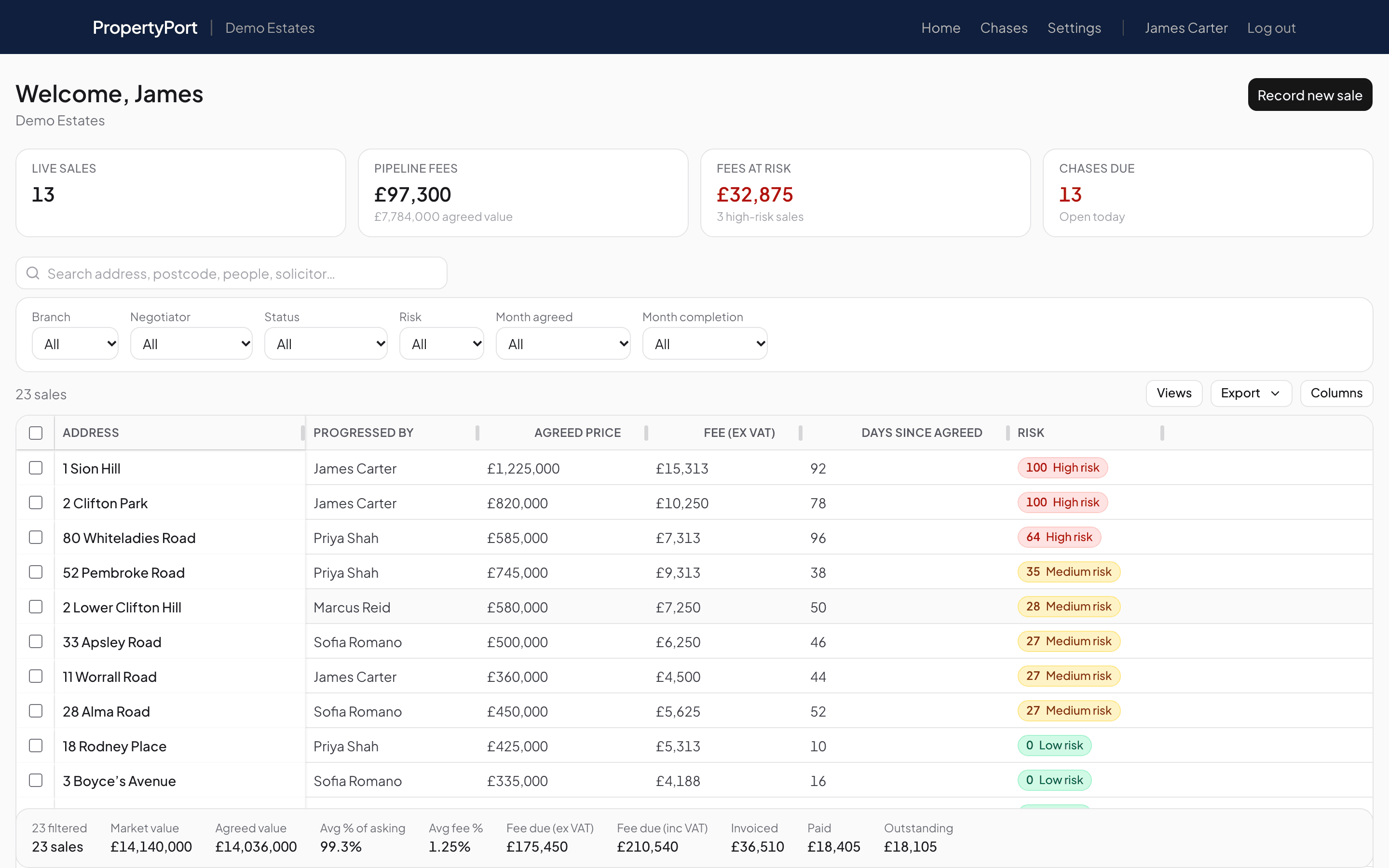Check the 2 Clifton Park row checkbox
Screen dimensions: 1389x868
(36, 503)
